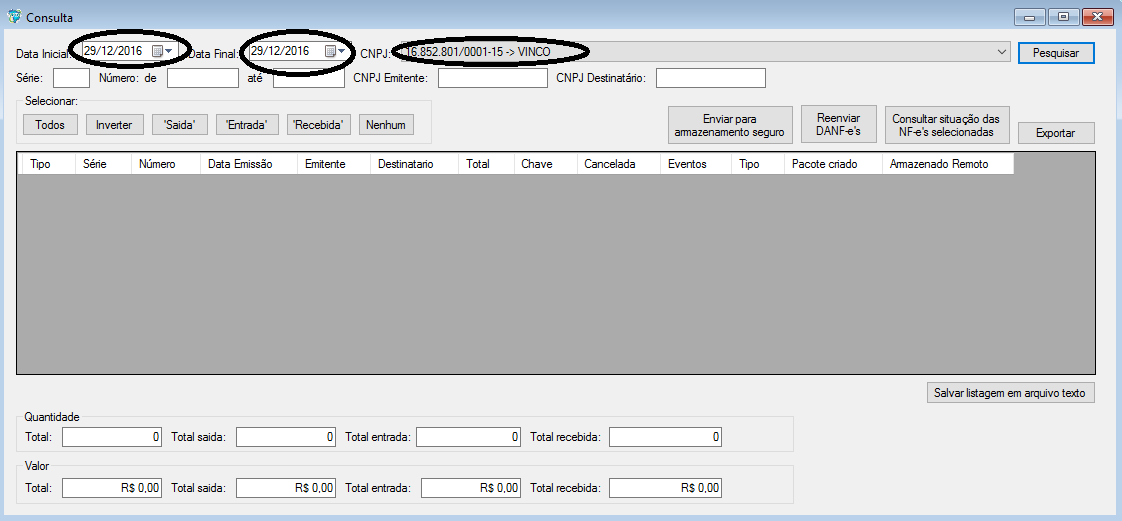Click the Pesquisar button

1056,53
